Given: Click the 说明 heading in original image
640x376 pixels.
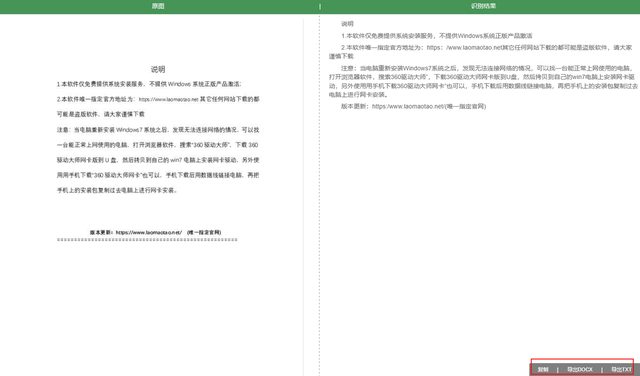Looking at the screenshot, I should point(158,69).
